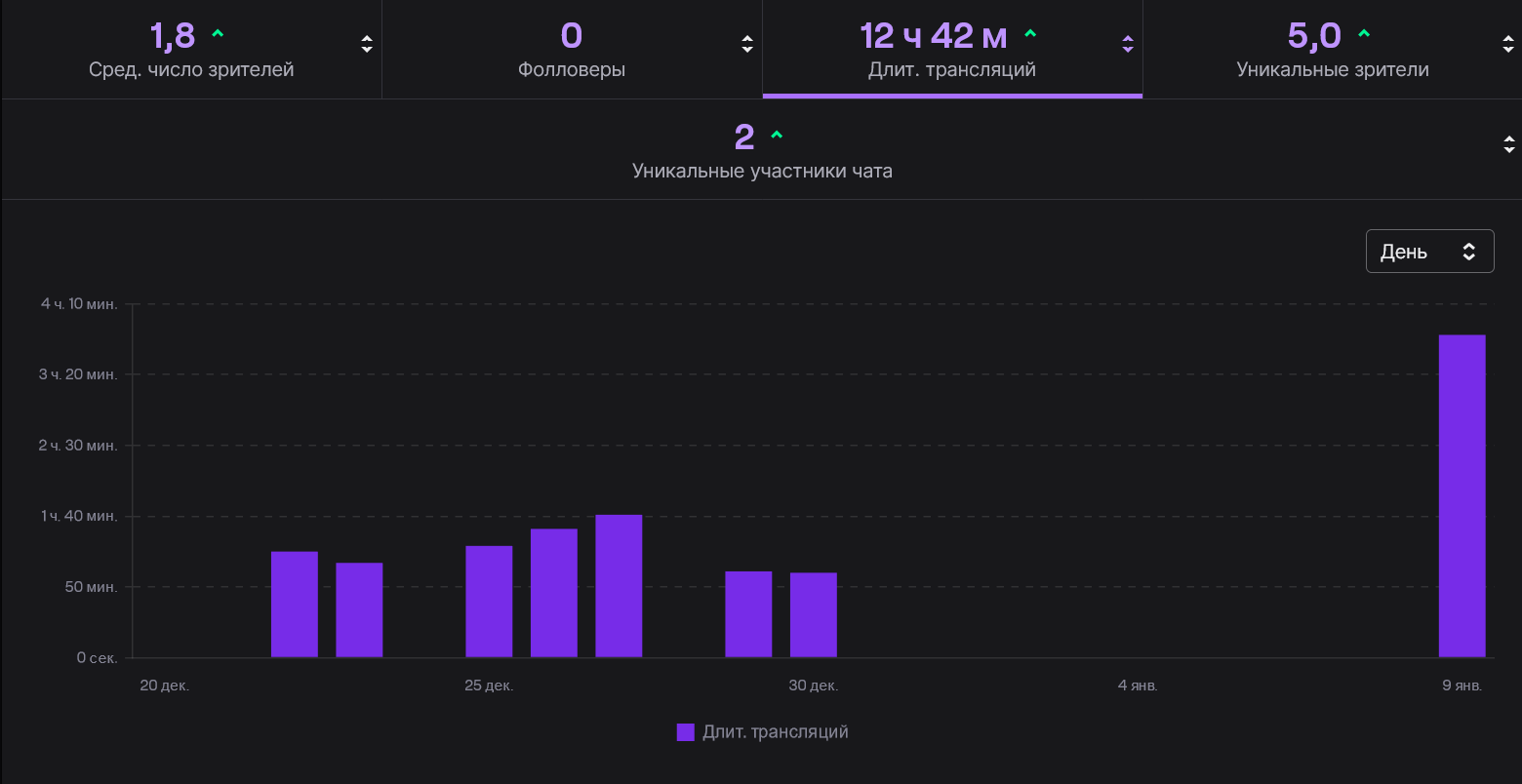Switch to the 'Фолловеры' metric tab
This screenshot has width=1522, height=784.
click(572, 49)
